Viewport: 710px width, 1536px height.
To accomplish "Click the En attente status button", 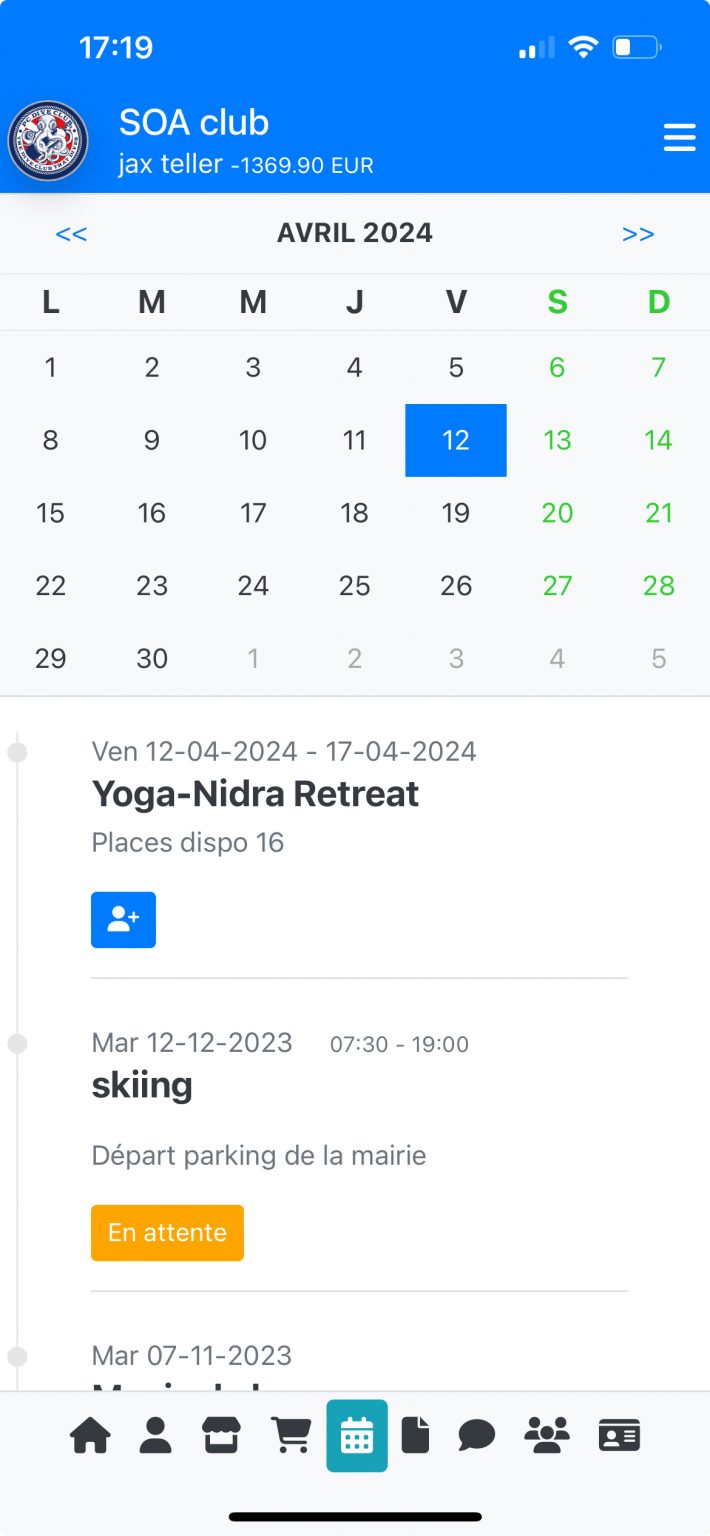I will tap(167, 1233).
